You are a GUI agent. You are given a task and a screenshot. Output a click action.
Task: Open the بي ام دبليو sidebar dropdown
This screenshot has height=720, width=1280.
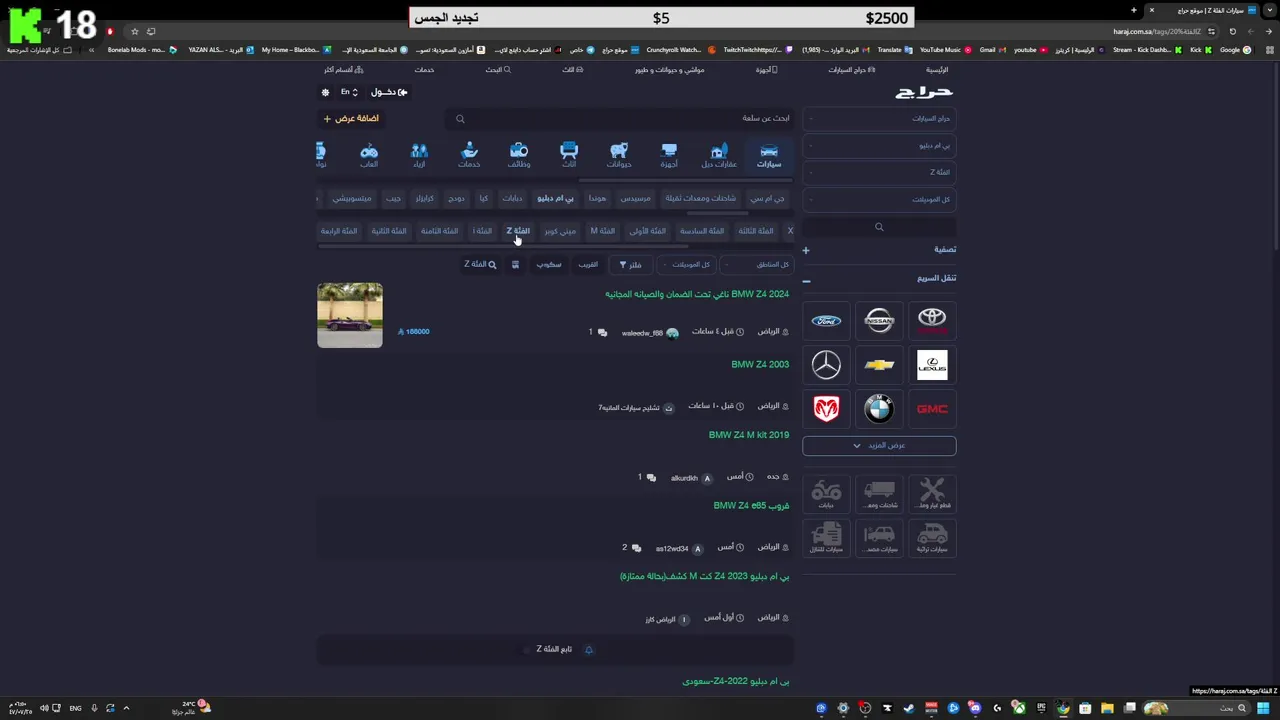(879, 145)
